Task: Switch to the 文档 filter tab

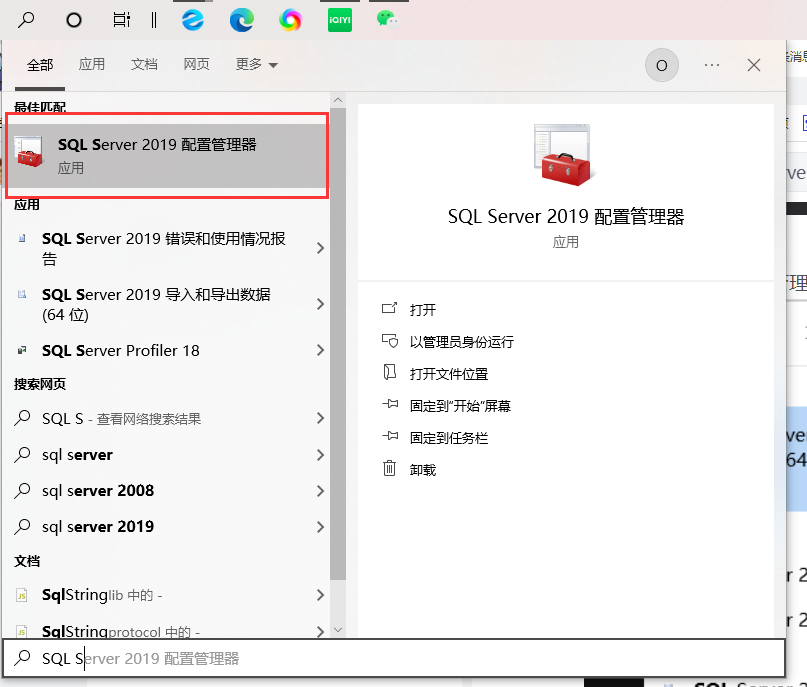Action: (x=144, y=64)
